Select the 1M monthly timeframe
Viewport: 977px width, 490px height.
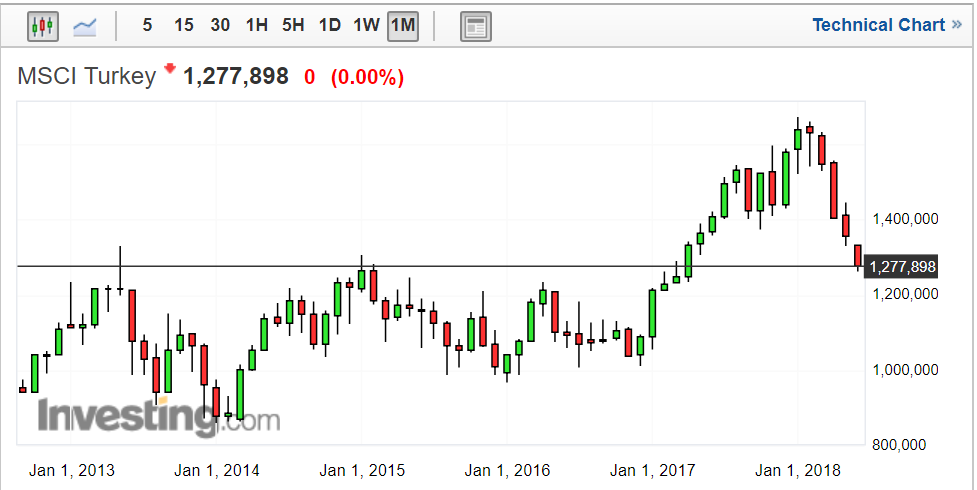coord(403,25)
